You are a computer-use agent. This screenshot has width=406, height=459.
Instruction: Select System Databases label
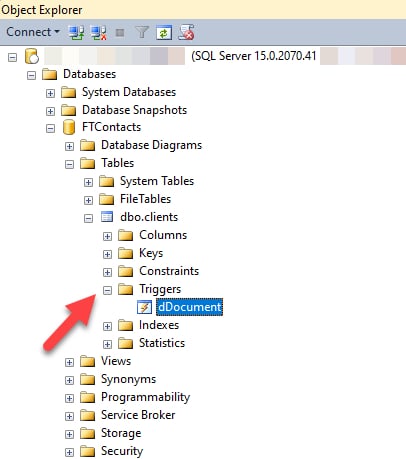[129, 92]
